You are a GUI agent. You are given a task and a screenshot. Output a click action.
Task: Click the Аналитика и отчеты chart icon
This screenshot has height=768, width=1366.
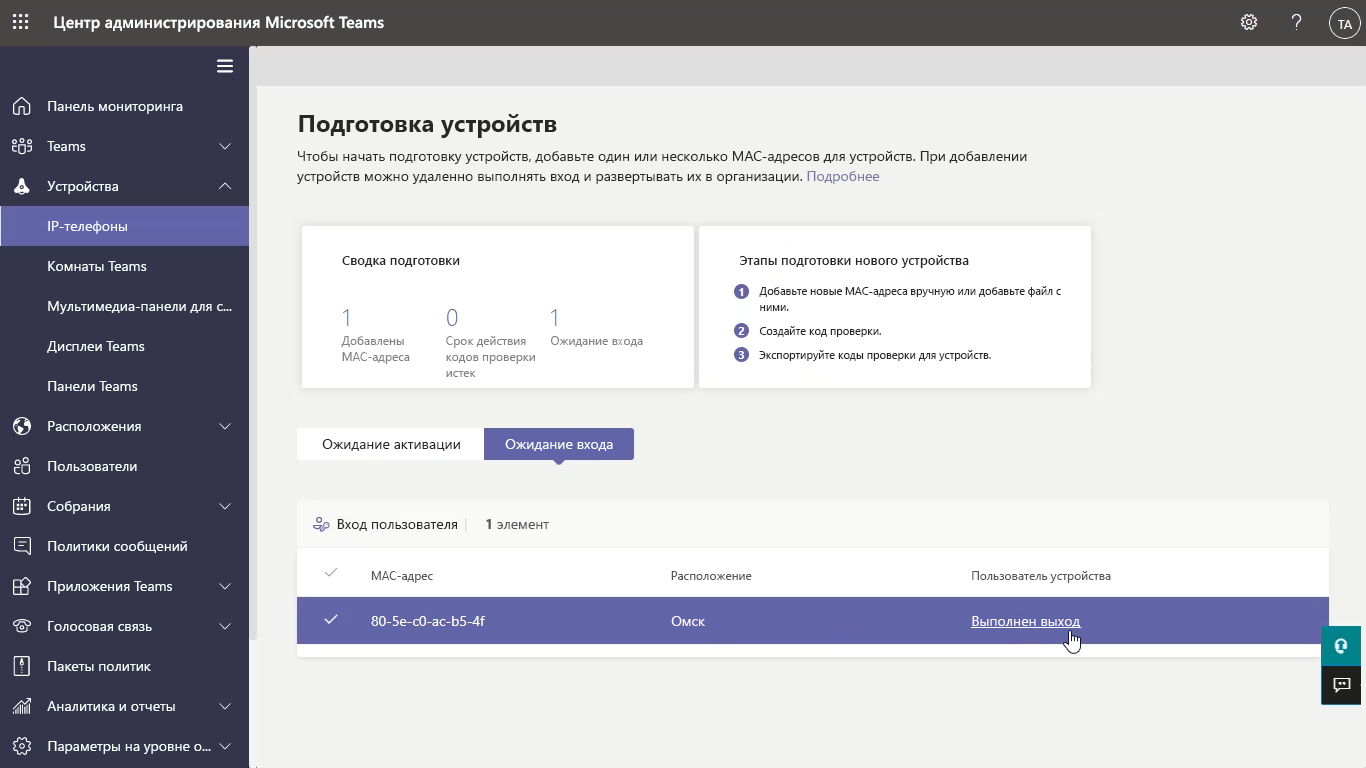pos(21,706)
